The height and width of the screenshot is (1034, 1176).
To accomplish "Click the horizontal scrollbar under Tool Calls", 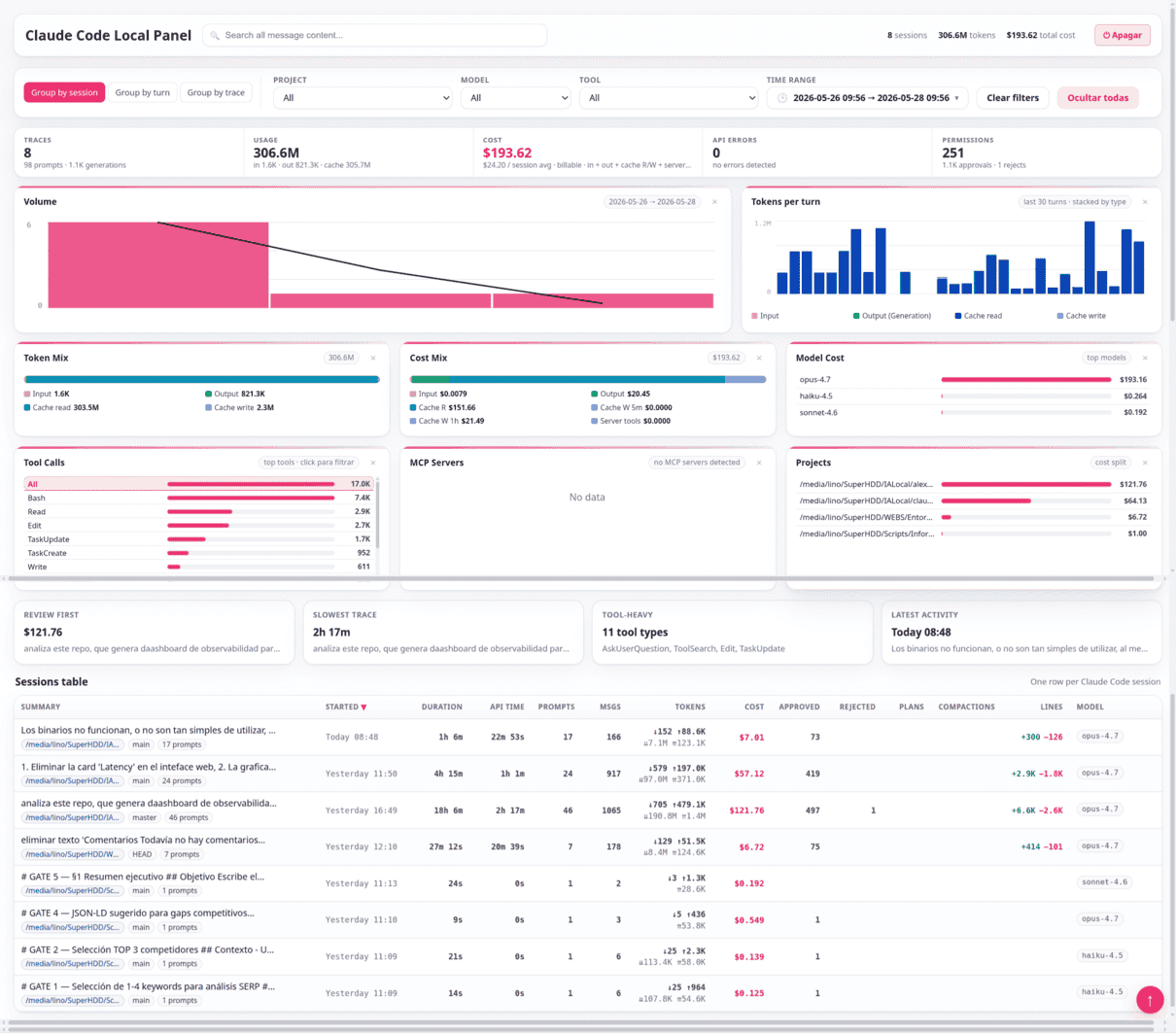I will 580,578.
